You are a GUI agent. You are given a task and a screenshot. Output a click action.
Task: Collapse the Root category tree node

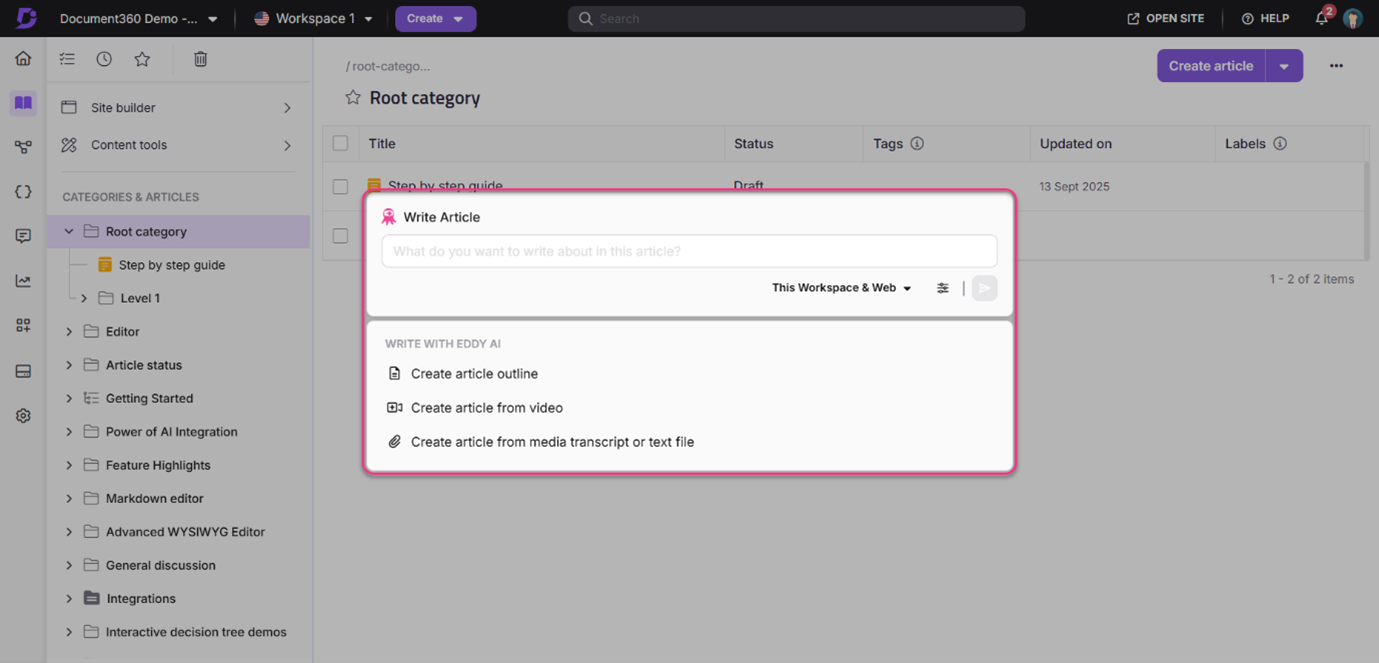pos(69,232)
